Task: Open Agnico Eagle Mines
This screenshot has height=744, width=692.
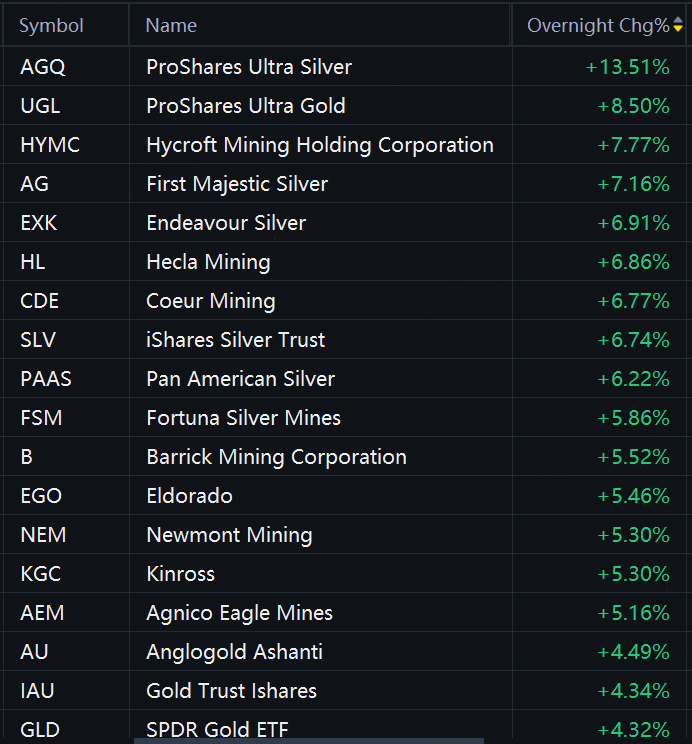Action: click(x=240, y=613)
